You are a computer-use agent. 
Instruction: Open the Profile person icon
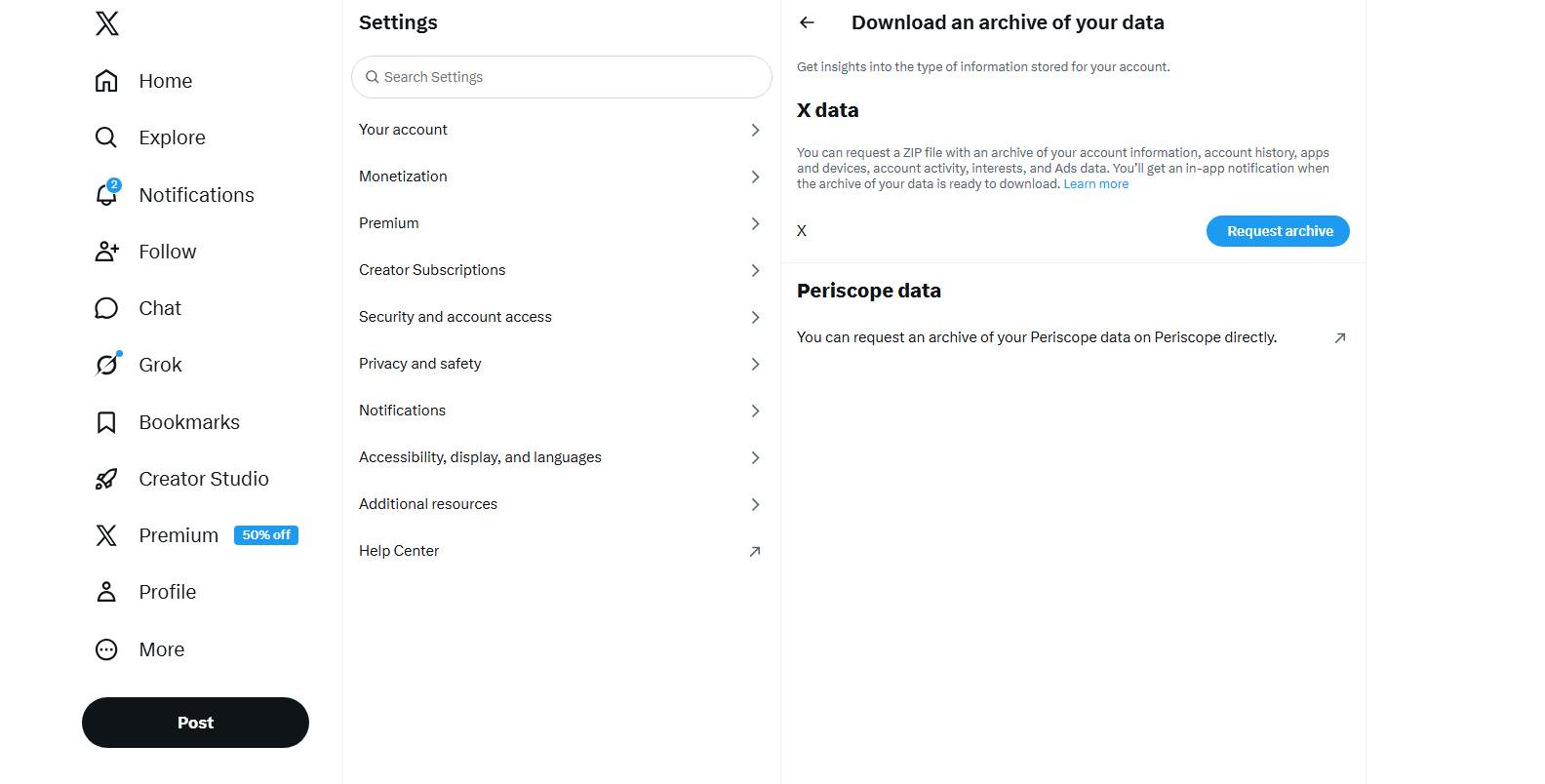tap(106, 592)
